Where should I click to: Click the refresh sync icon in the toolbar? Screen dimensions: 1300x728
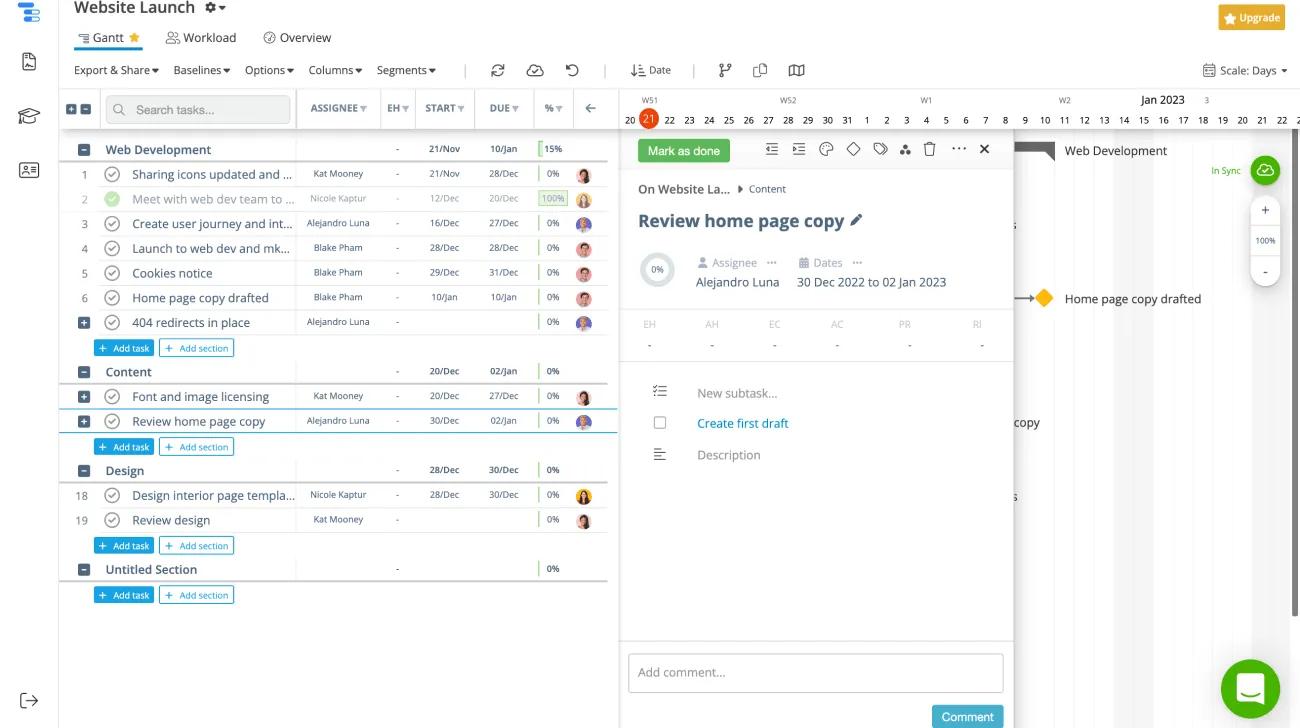tap(498, 70)
